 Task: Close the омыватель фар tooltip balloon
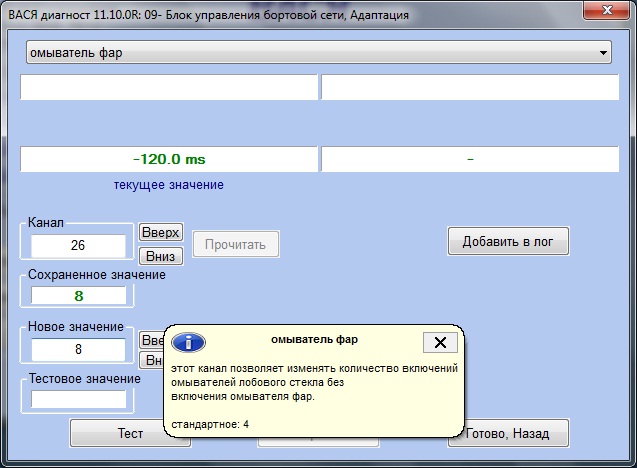pyautogui.click(x=440, y=342)
